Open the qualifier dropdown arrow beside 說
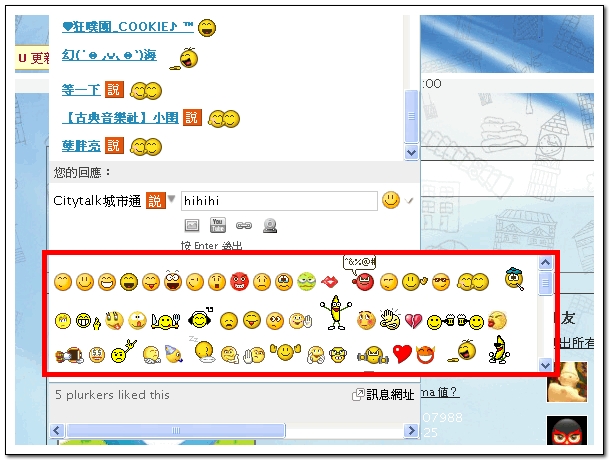The image size is (609, 460). (x=171, y=199)
